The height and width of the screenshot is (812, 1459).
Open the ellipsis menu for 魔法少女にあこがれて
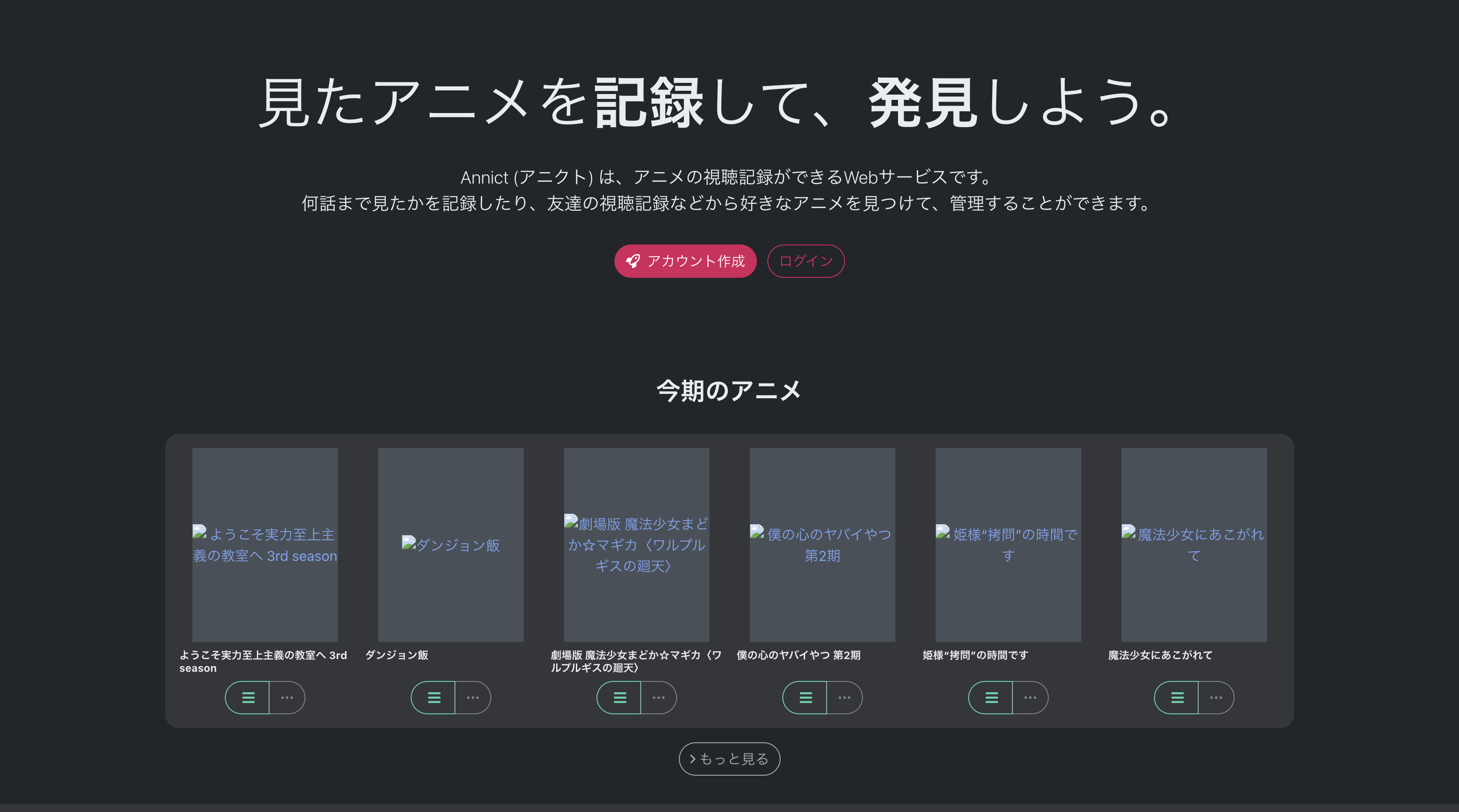pos(1215,698)
